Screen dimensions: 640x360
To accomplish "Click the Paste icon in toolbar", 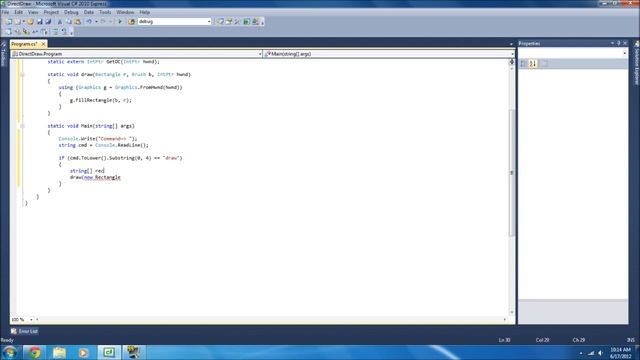I will point(78,22).
